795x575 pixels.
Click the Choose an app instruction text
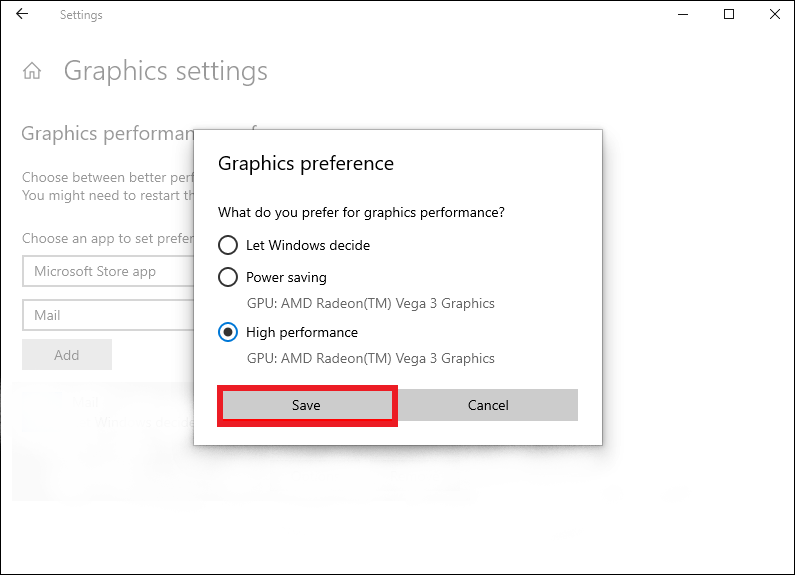pyautogui.click(x=107, y=239)
